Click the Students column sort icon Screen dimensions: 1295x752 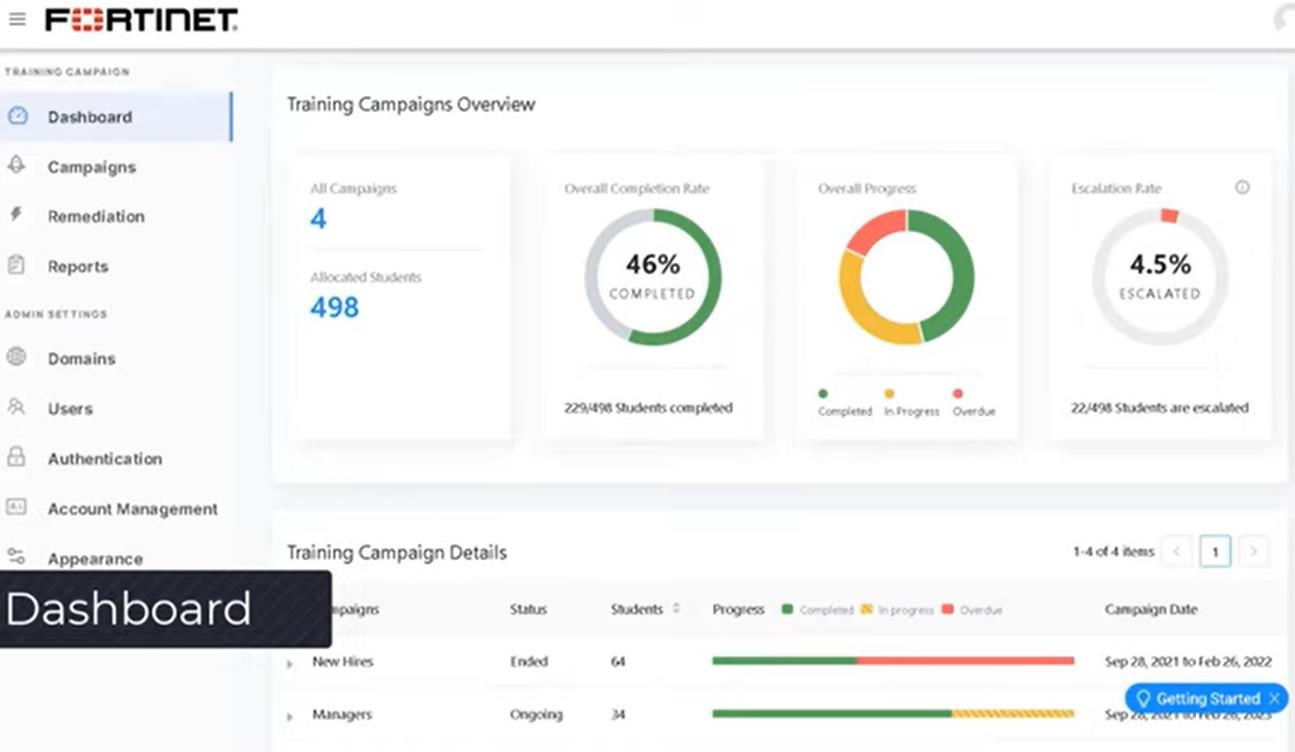(x=676, y=608)
